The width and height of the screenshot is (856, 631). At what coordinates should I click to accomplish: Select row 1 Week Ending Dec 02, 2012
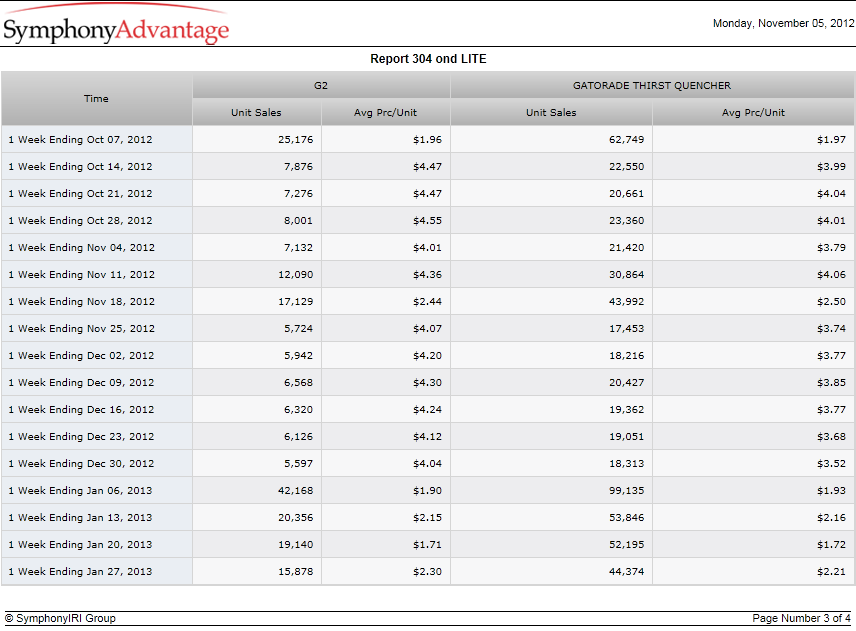click(428, 355)
